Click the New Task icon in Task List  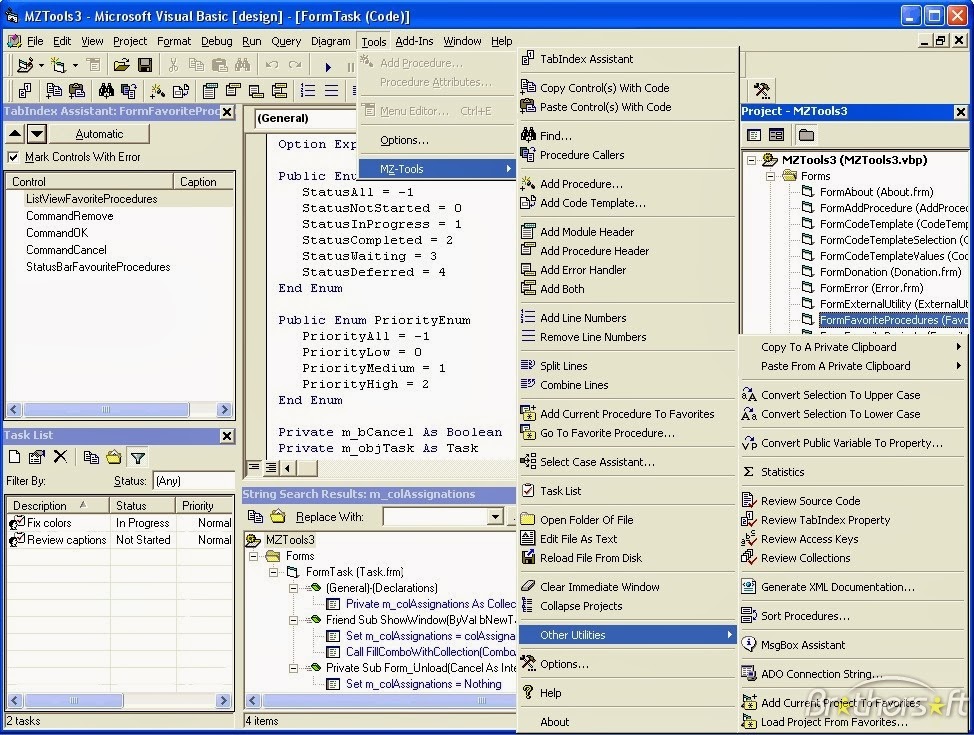[x=14, y=457]
